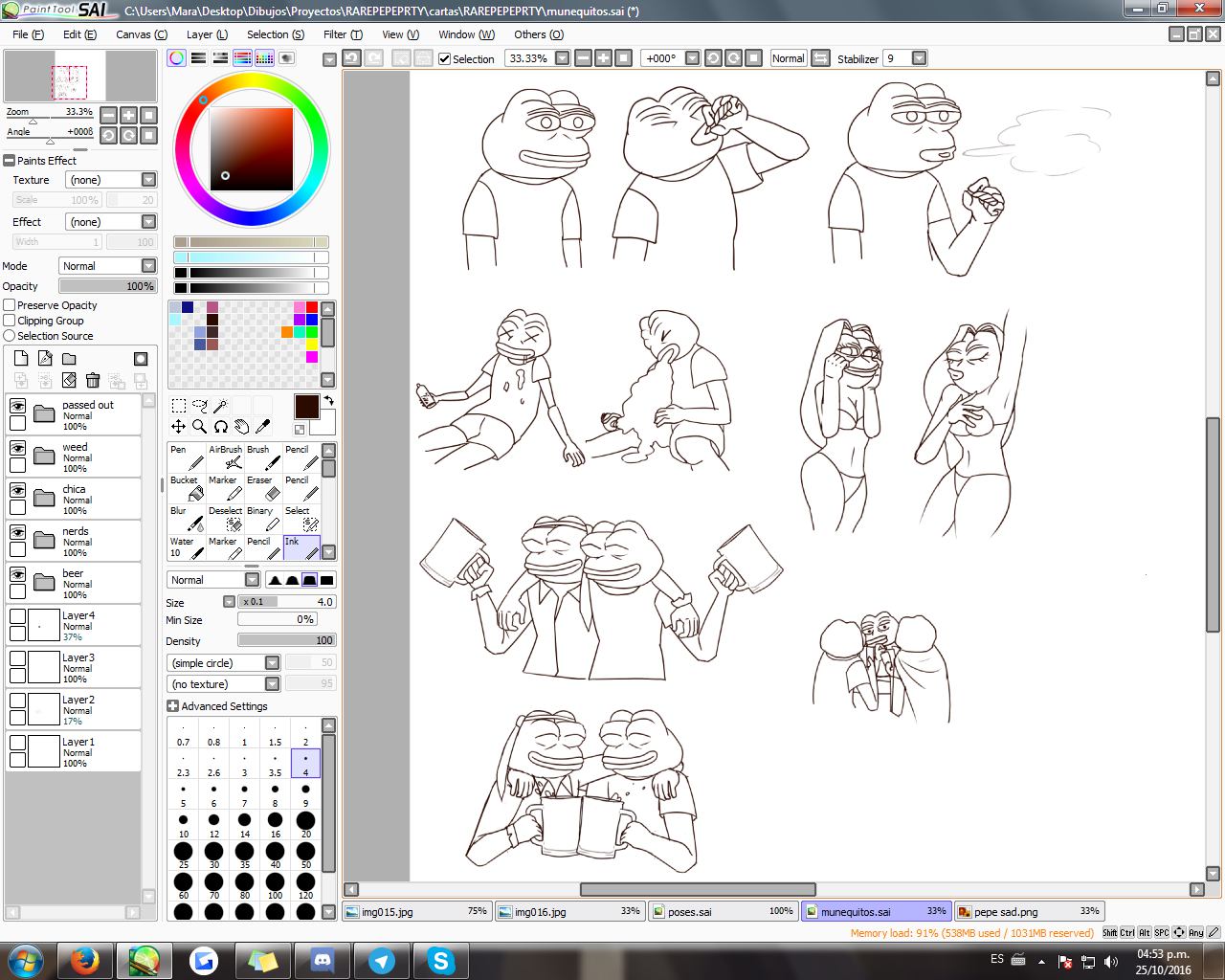Create a new linework layer

pos(45,359)
